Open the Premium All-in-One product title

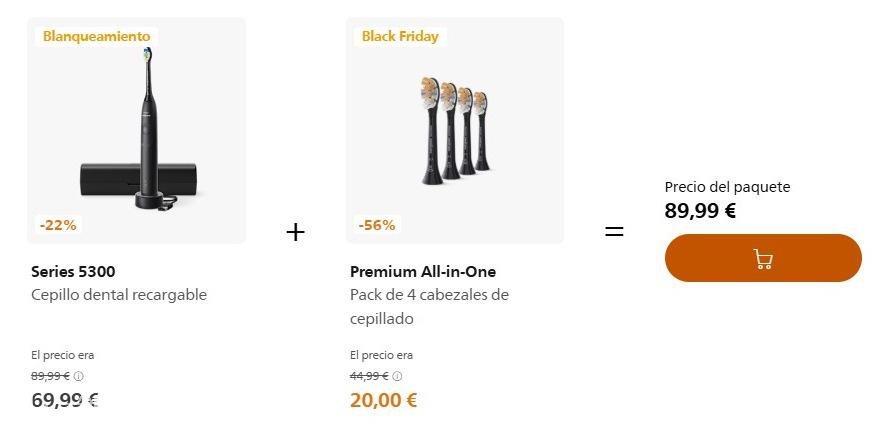pyautogui.click(x=423, y=271)
